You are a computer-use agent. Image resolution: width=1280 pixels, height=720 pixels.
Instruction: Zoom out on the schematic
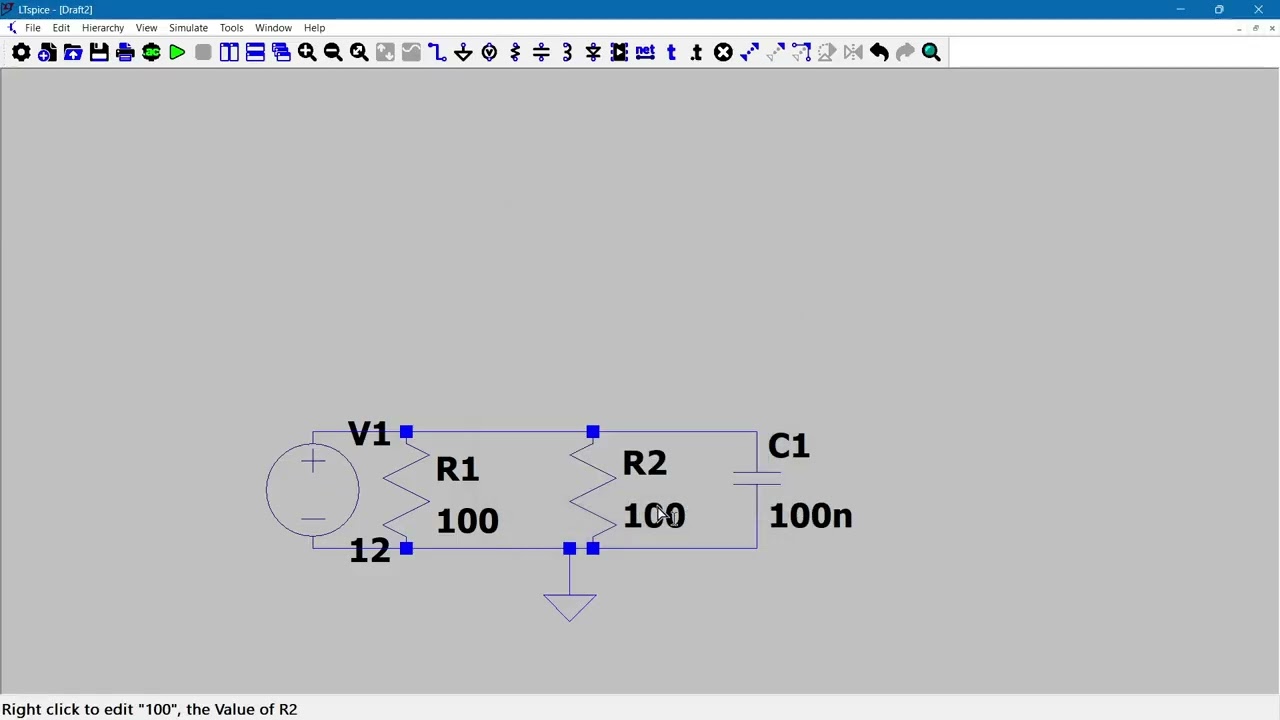pos(333,52)
